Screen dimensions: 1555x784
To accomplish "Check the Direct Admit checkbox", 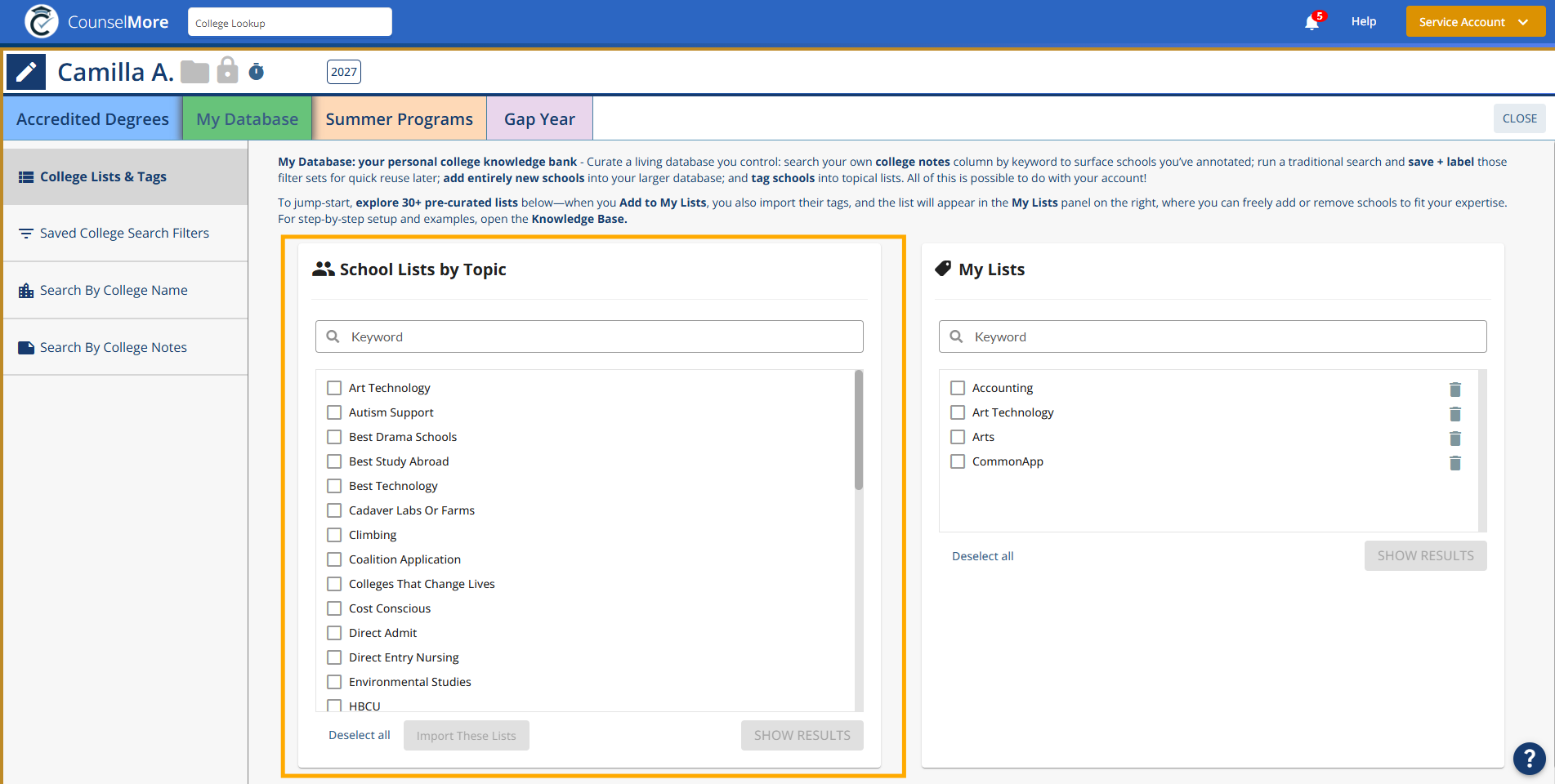I will 334,633.
